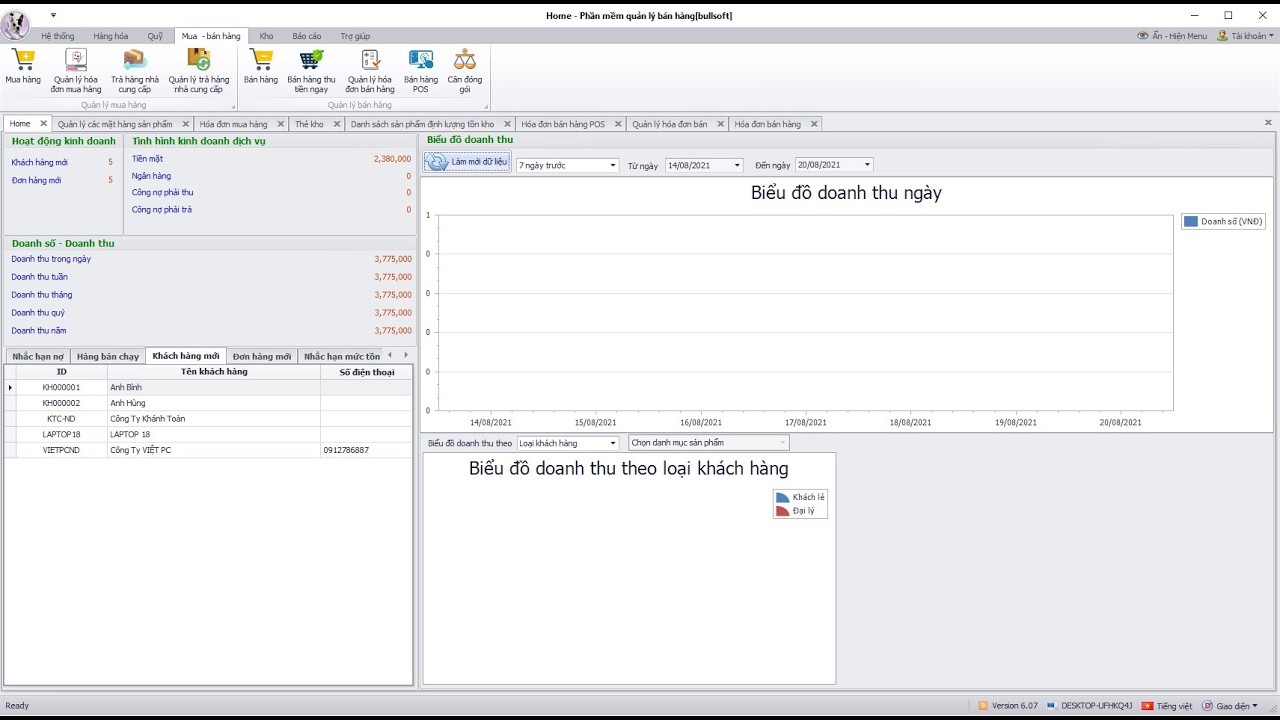Expand the 7 ngày trước period dropdown
The image size is (1280, 720).
point(613,165)
